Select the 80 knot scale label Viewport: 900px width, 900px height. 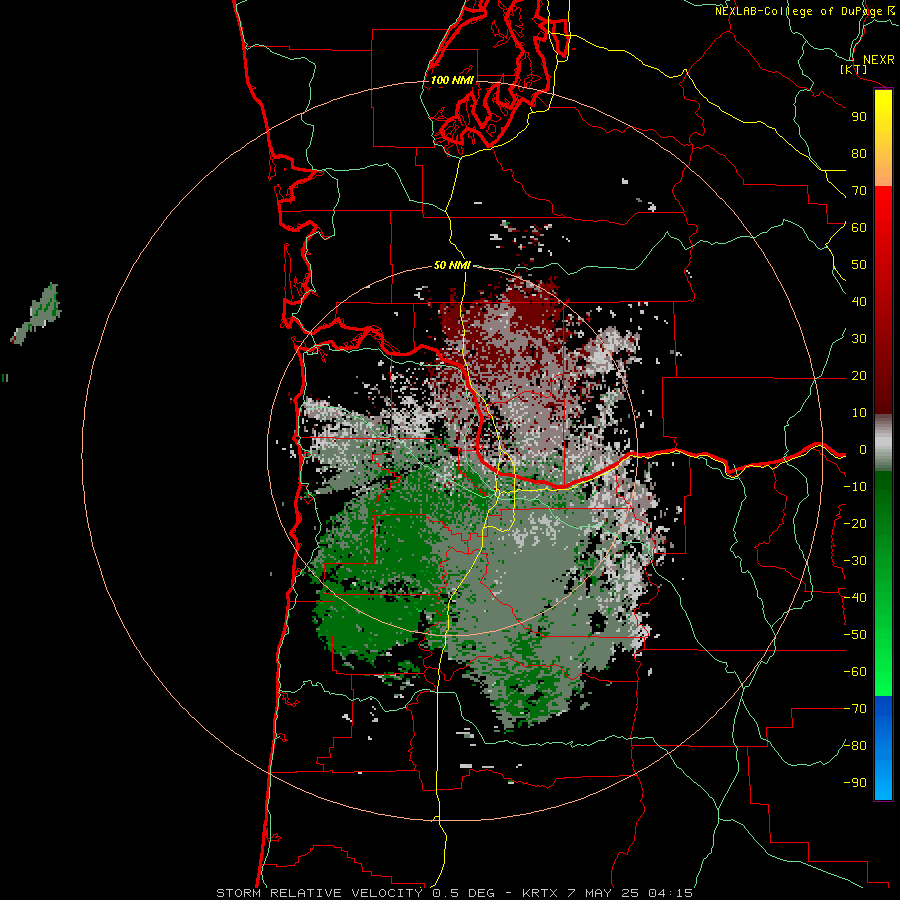[x=859, y=154]
